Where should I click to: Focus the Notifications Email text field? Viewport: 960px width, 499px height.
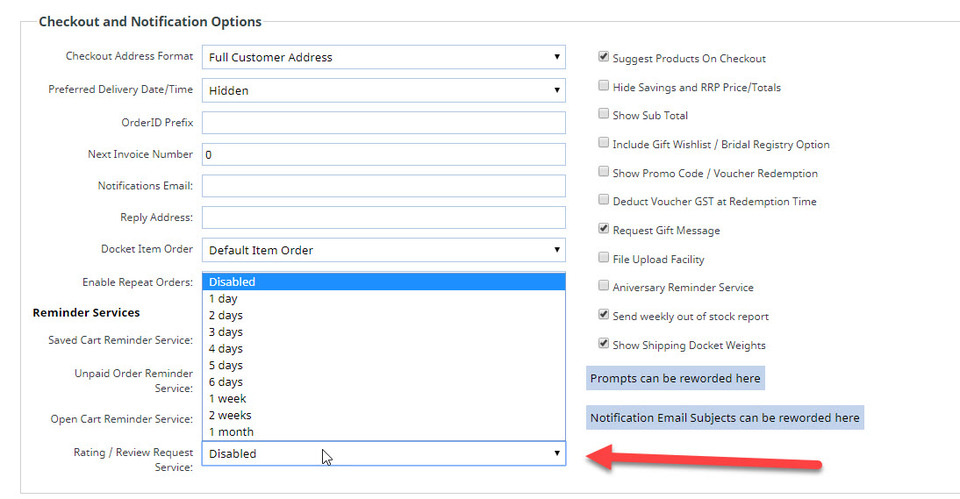point(383,186)
